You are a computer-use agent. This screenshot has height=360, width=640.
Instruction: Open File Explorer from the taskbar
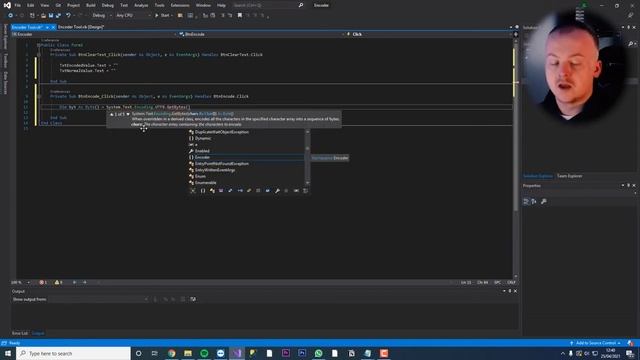click(x=188, y=353)
